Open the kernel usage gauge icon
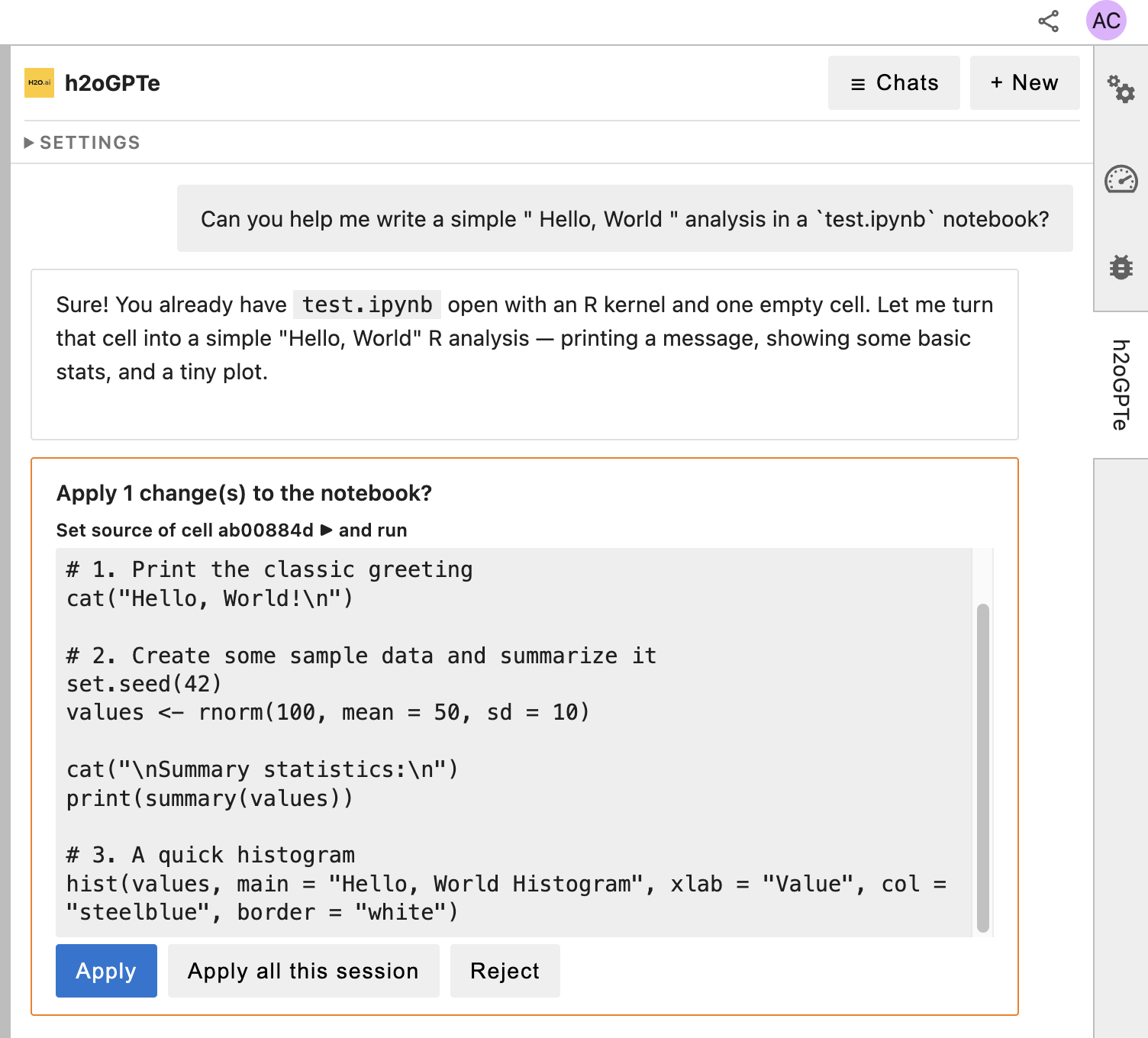Screen dimensions: 1148x1038 (x=1121, y=179)
